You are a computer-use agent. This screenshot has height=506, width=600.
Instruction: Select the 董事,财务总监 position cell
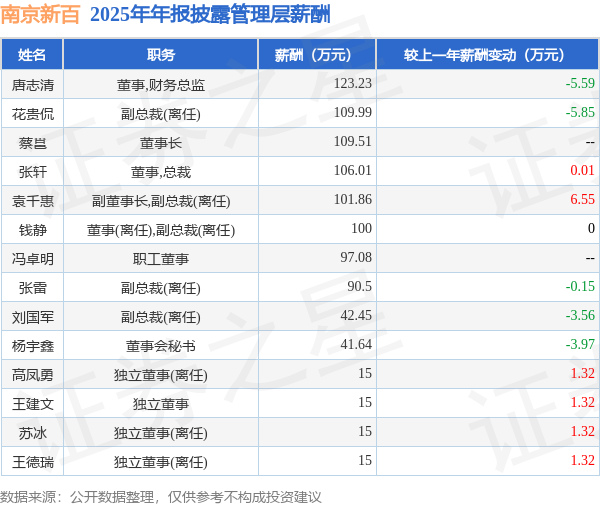pyautogui.click(x=161, y=85)
